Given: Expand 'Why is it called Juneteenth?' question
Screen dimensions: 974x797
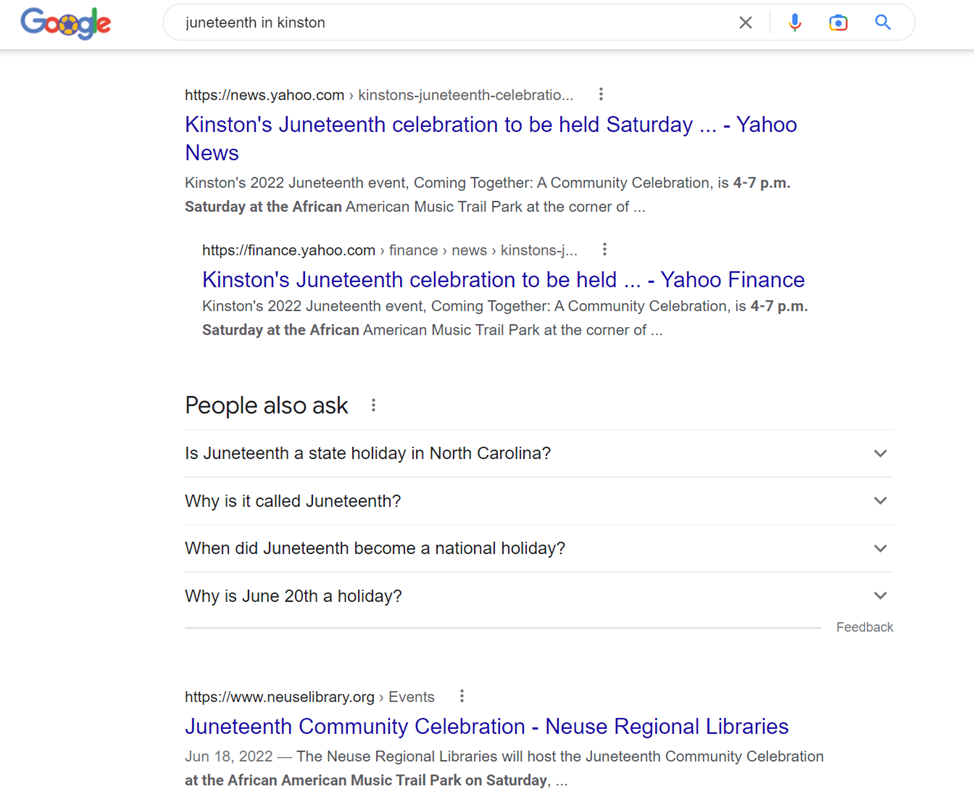Looking at the screenshot, I should [539, 501].
